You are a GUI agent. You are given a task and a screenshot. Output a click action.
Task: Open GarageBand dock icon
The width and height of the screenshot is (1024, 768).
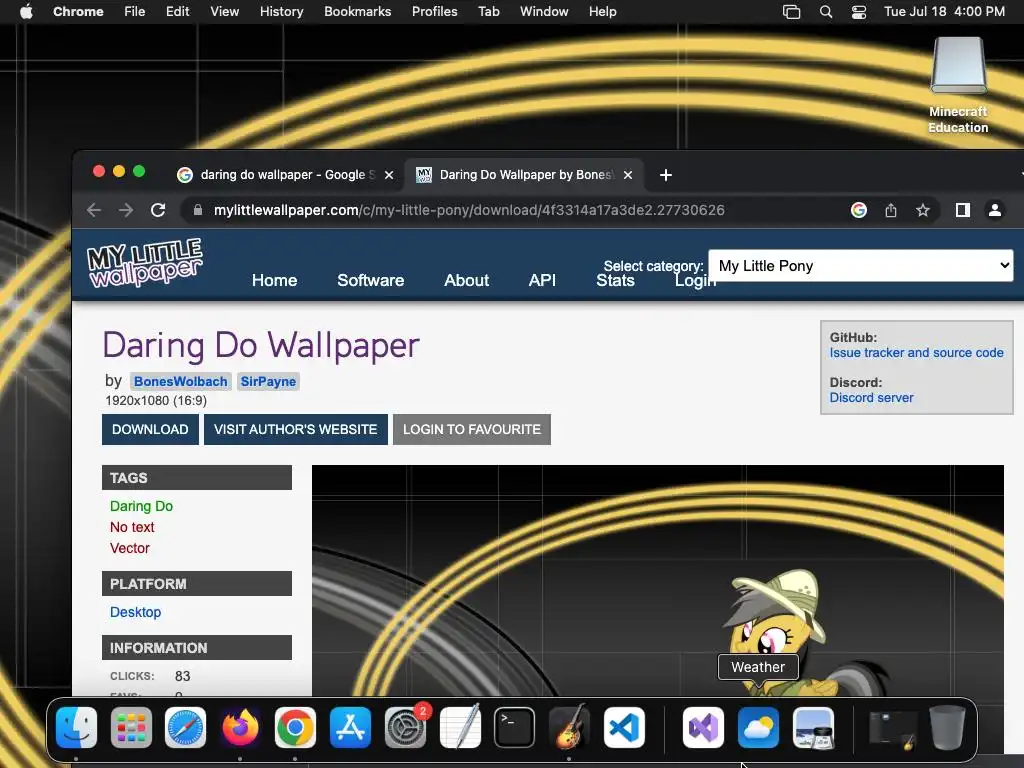click(x=569, y=728)
